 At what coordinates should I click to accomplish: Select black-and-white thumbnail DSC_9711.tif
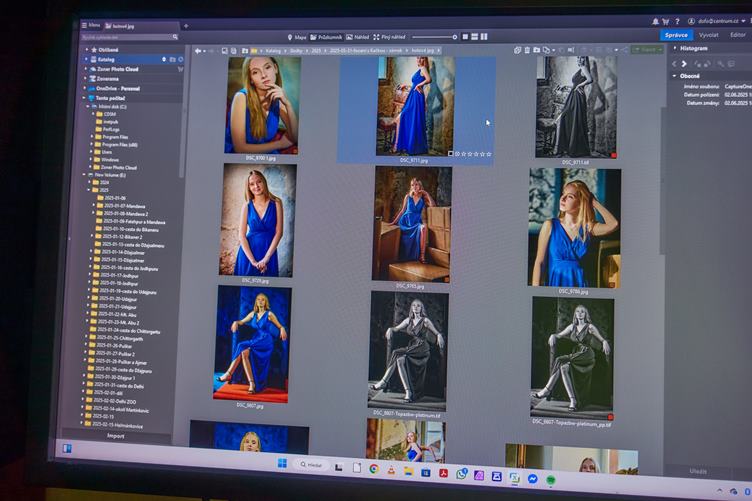pos(576,106)
